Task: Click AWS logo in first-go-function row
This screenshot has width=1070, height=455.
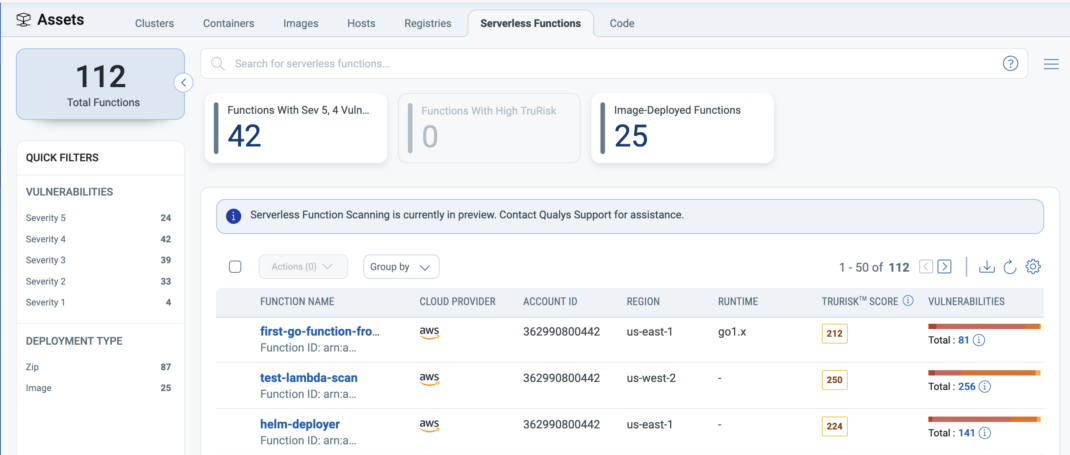Action: click(x=429, y=332)
